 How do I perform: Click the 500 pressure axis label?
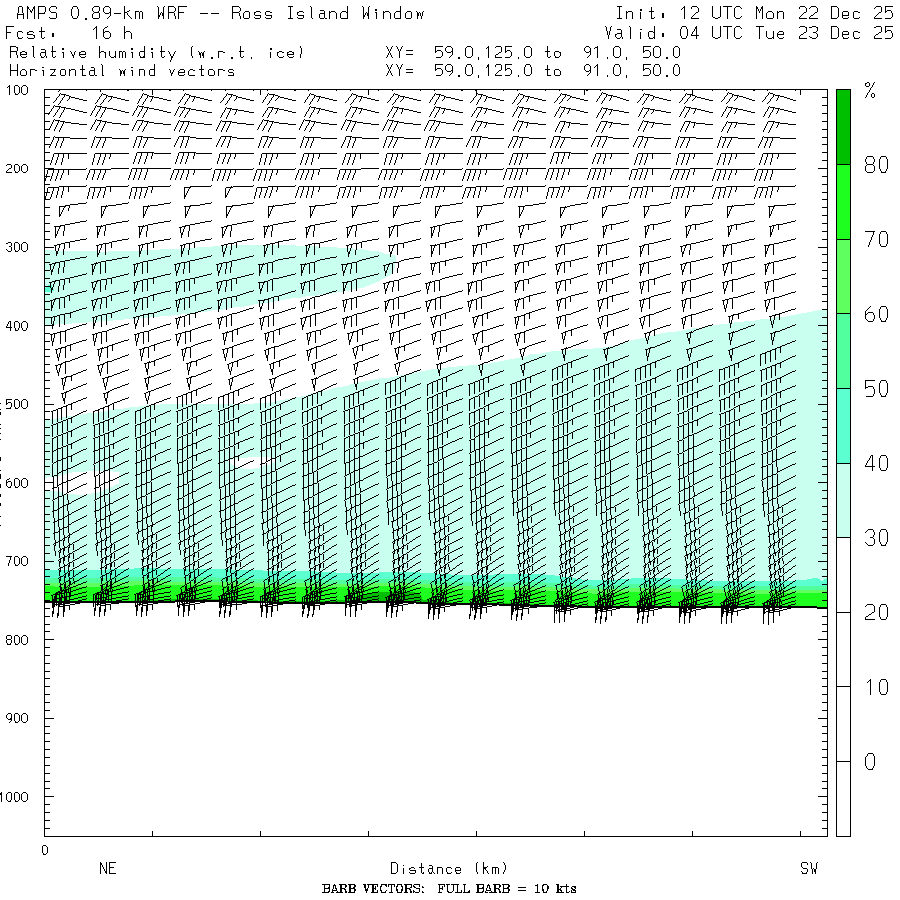pos(17,404)
